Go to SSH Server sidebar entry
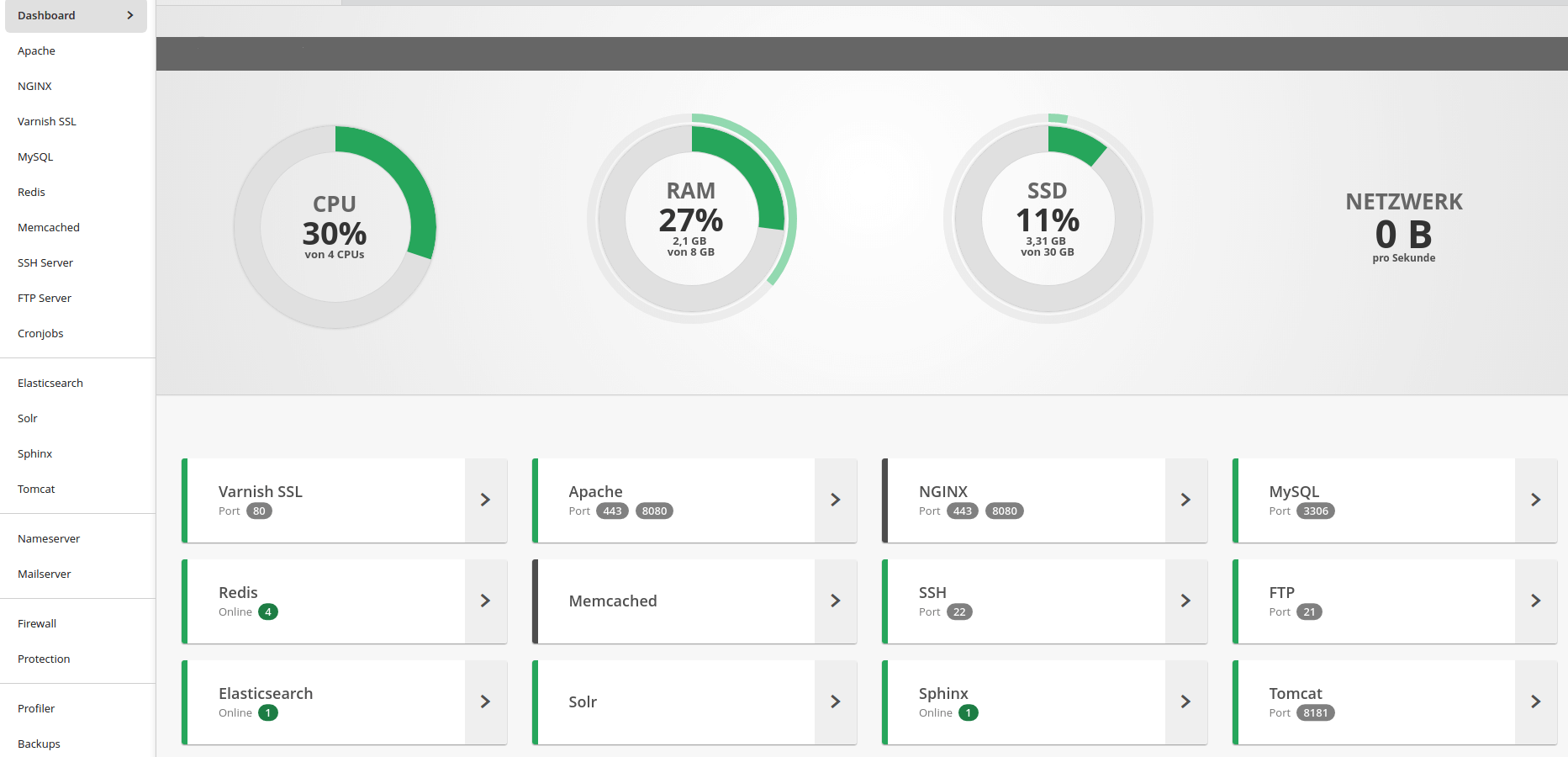 45,262
